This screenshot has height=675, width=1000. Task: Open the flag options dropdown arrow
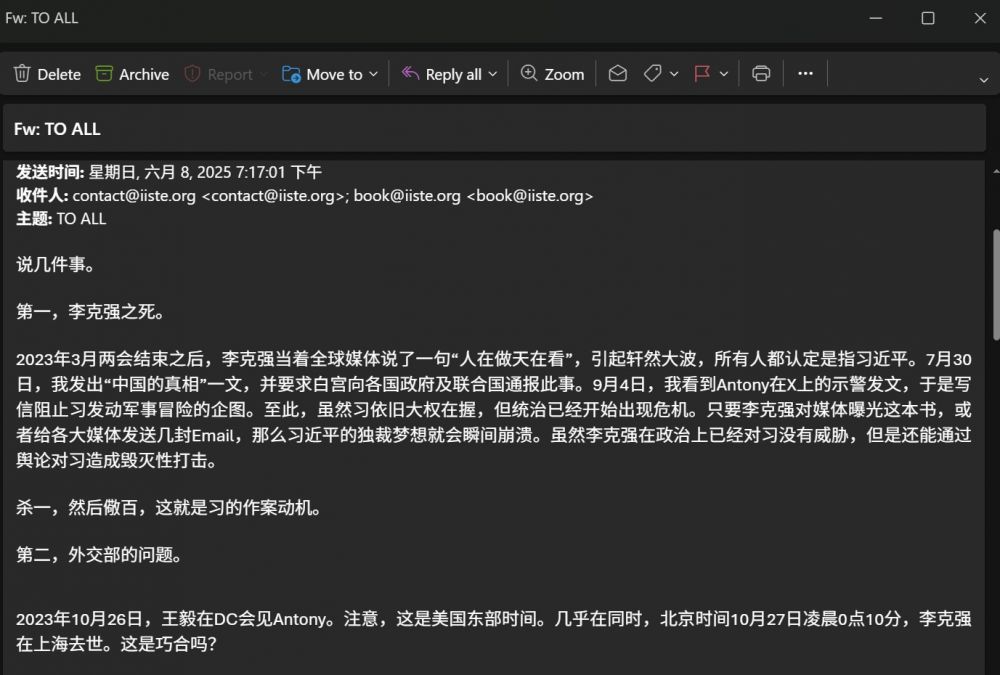724,74
